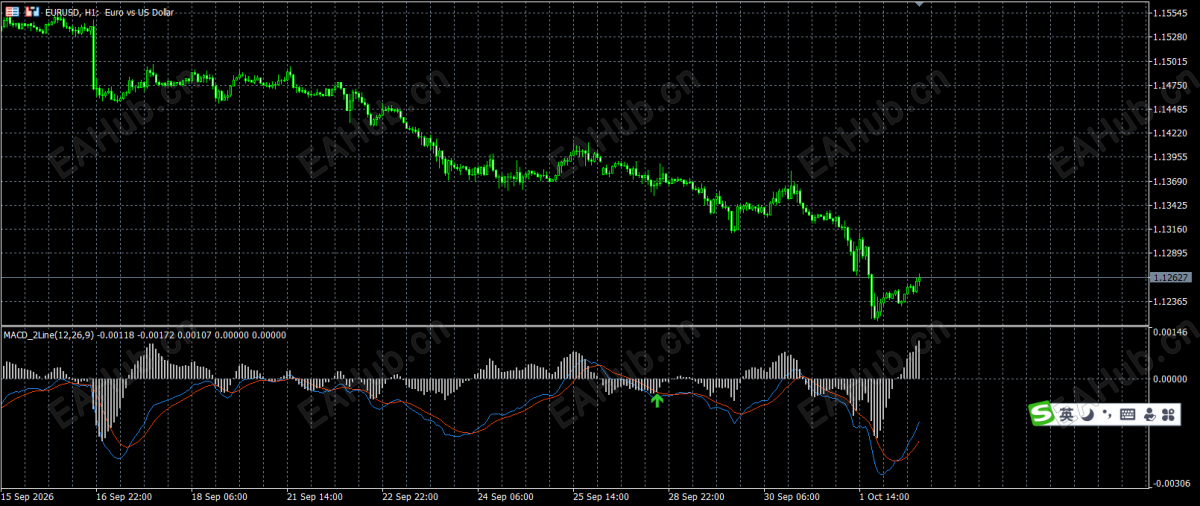
Task: Switch the IME 英 language mode
Action: 1067,414
